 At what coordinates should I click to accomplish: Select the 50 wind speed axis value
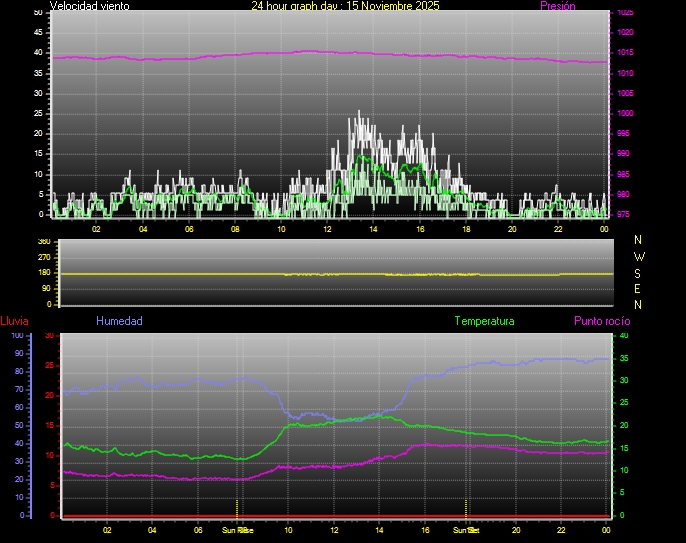tap(38, 12)
